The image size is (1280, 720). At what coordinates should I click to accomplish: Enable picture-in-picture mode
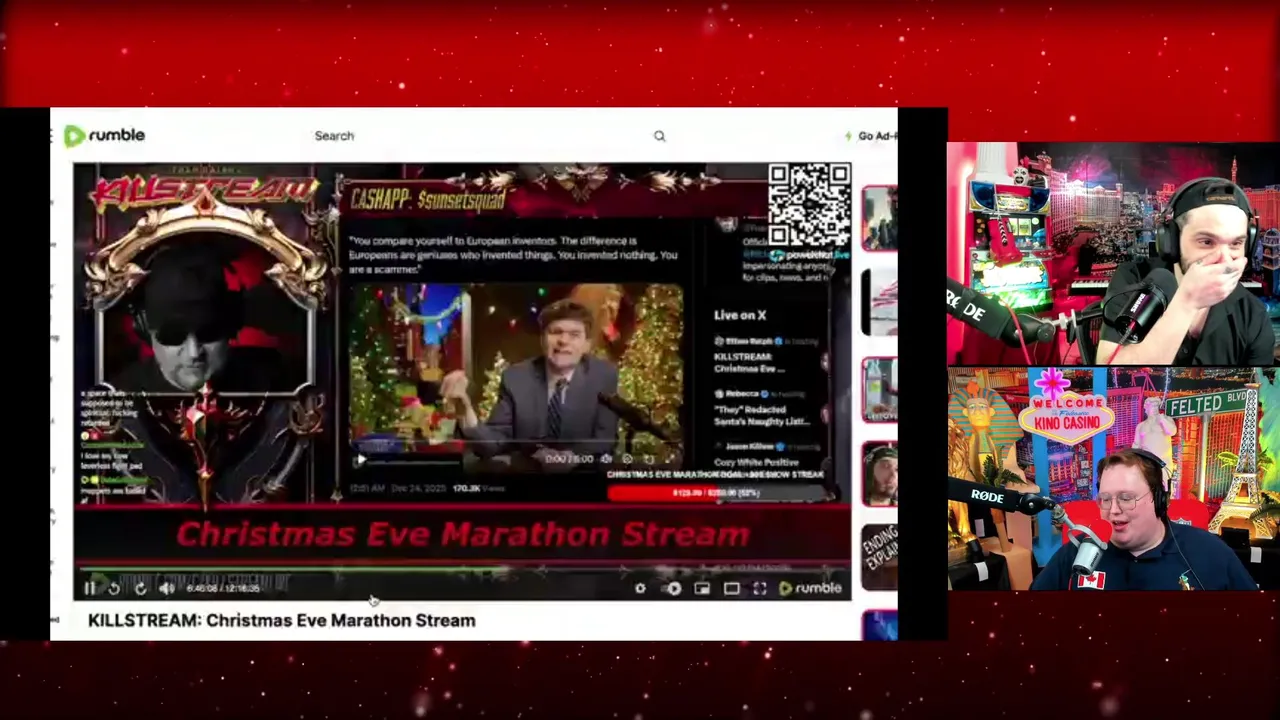pyautogui.click(x=702, y=589)
